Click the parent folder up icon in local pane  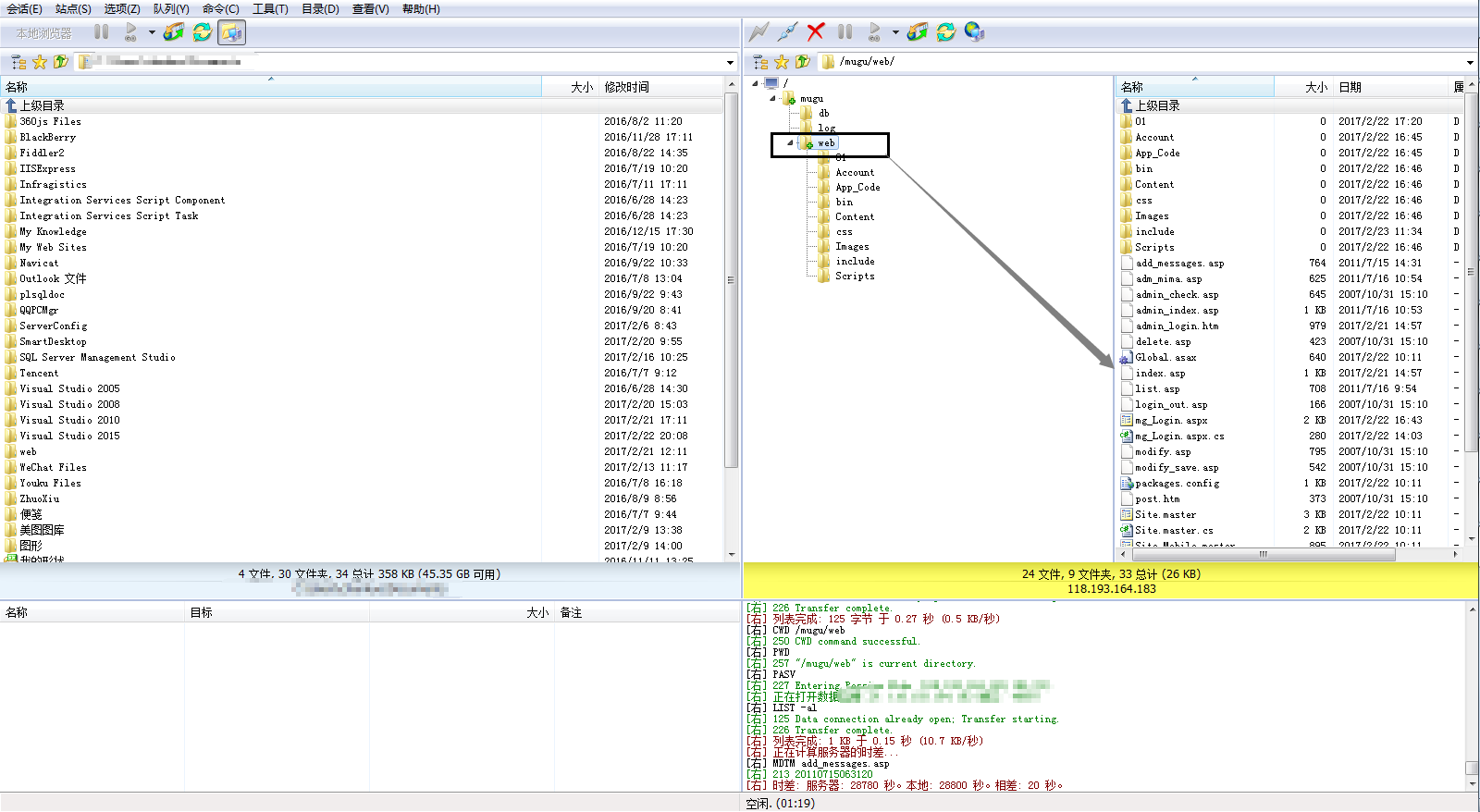61,62
